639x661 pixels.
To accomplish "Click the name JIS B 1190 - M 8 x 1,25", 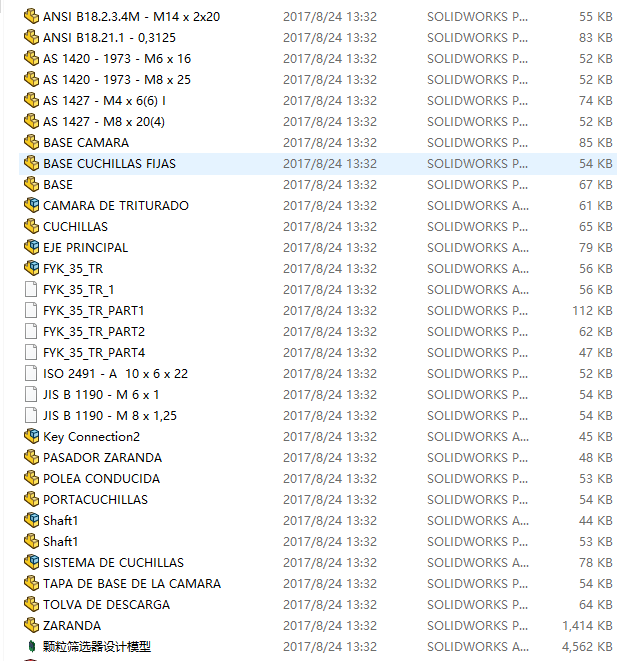I will (x=110, y=416).
